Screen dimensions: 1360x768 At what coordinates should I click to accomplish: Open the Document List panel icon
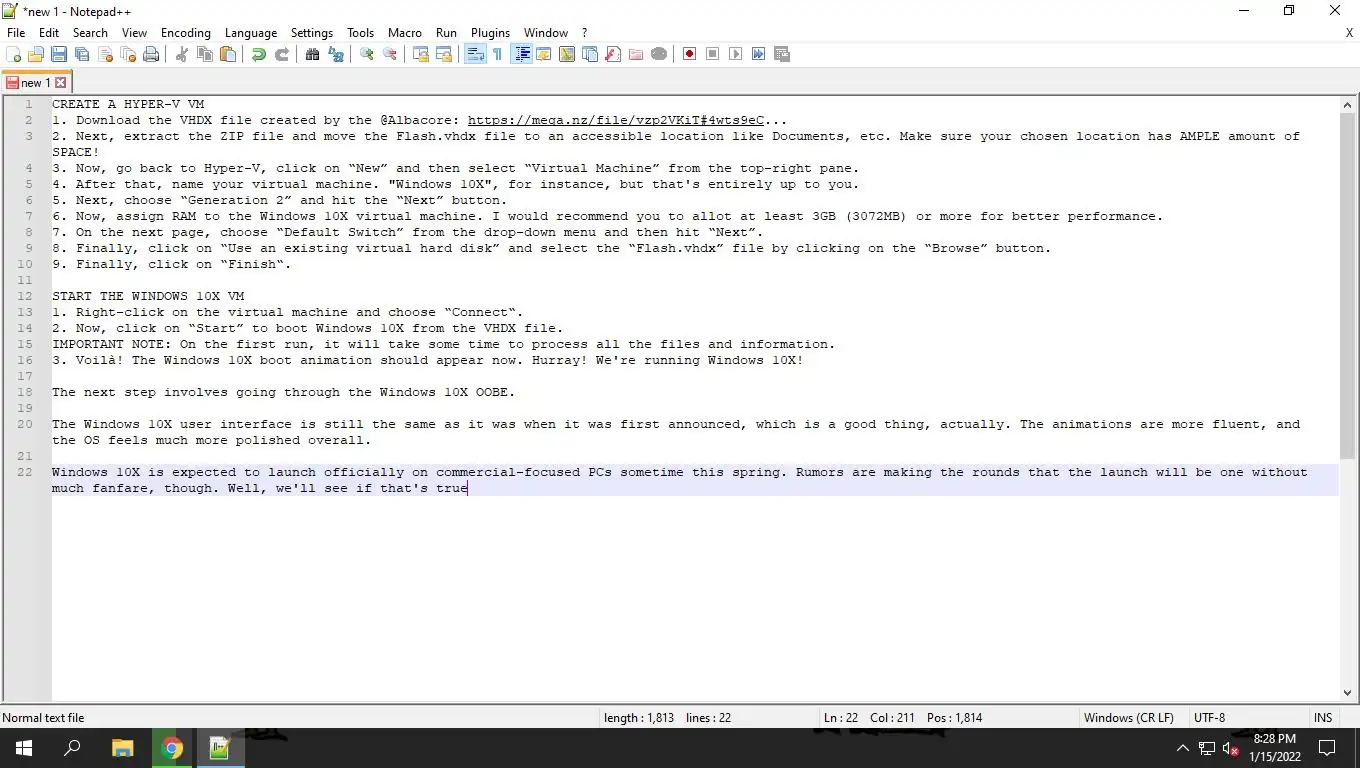[589, 54]
